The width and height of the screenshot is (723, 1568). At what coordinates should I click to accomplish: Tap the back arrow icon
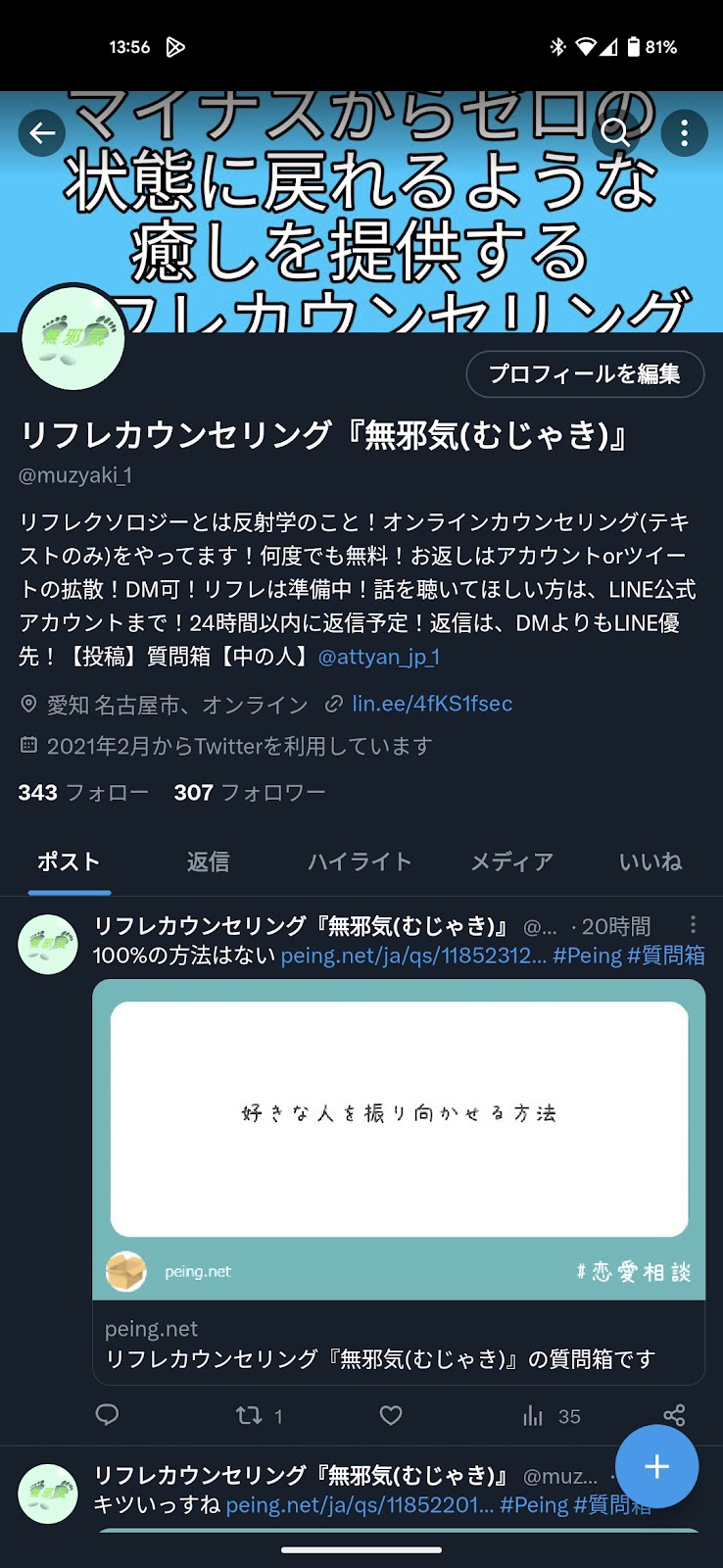(42, 133)
